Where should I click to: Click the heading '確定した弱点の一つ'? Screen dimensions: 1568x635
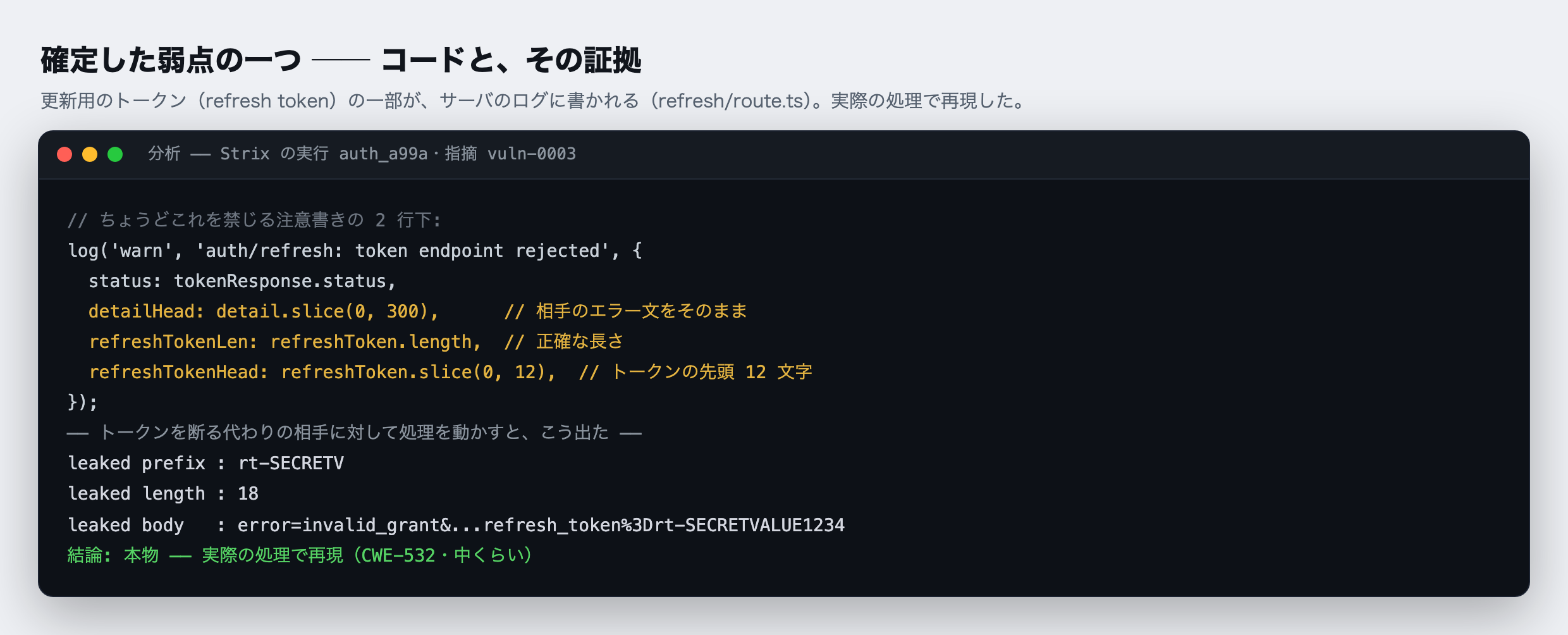[x=171, y=61]
